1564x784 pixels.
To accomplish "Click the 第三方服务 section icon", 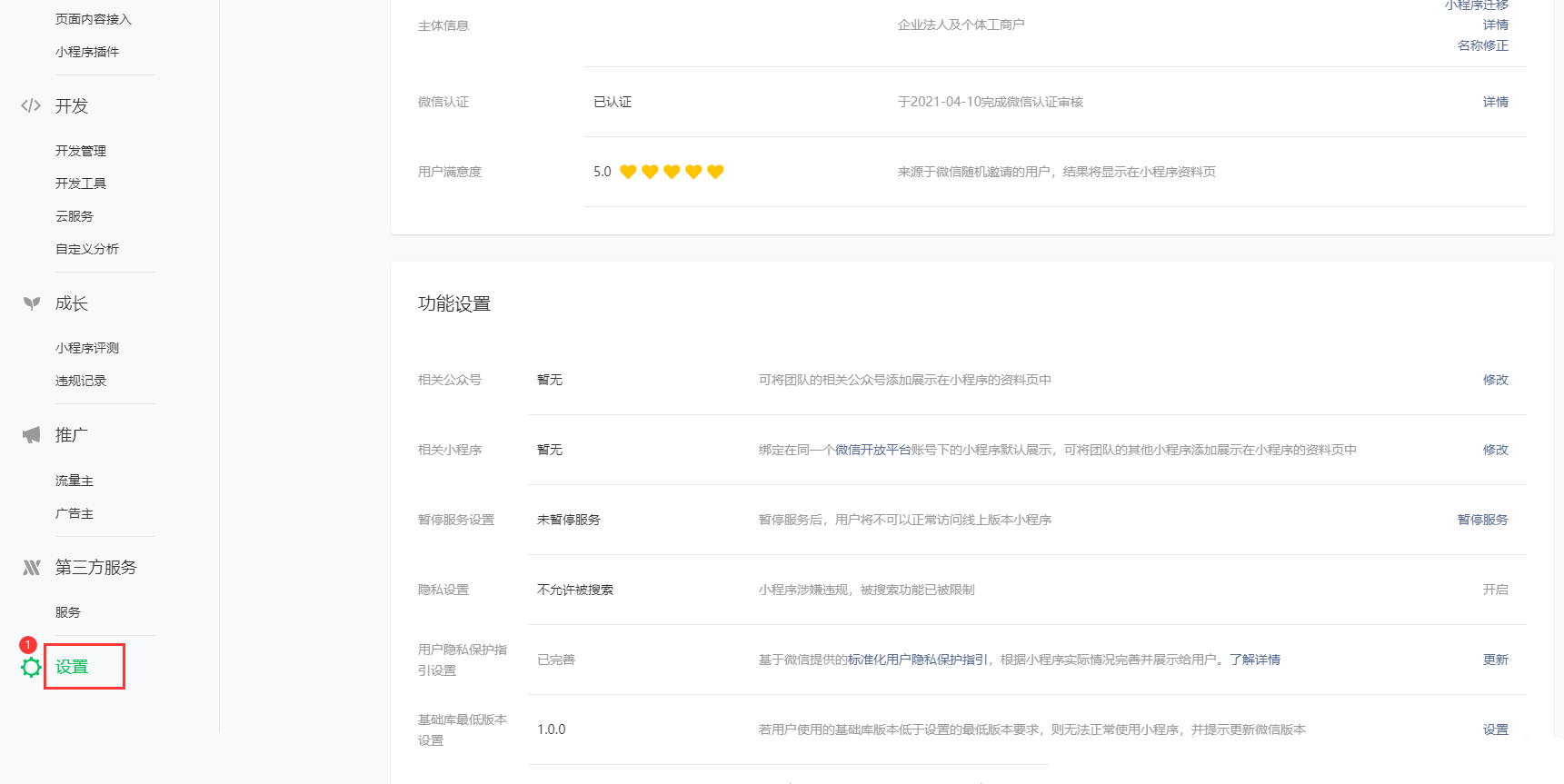I will pyautogui.click(x=32, y=568).
